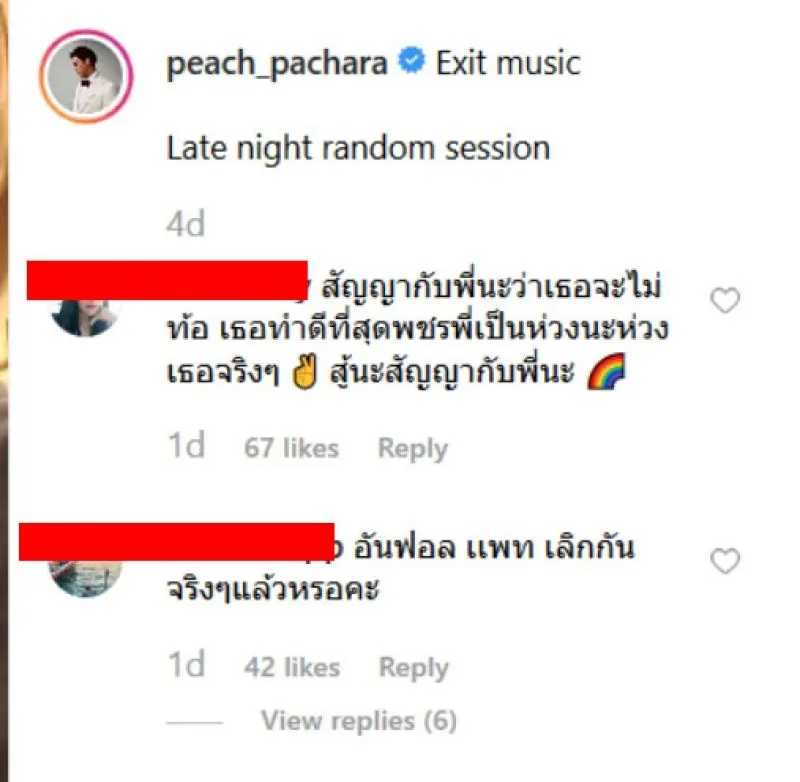Click the peach_pachara username link

277,64
